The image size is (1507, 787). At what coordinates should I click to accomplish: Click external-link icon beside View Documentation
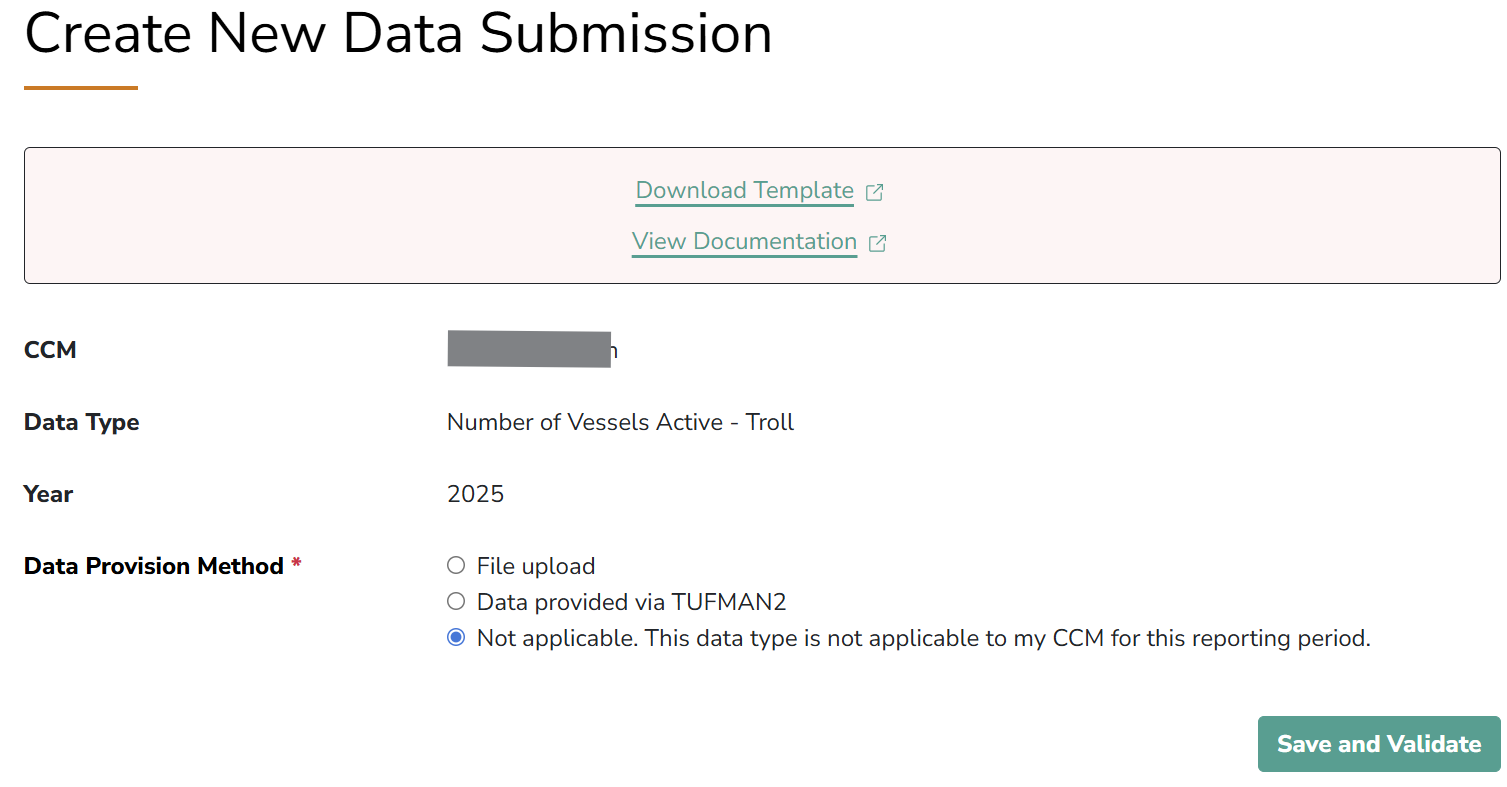877,243
